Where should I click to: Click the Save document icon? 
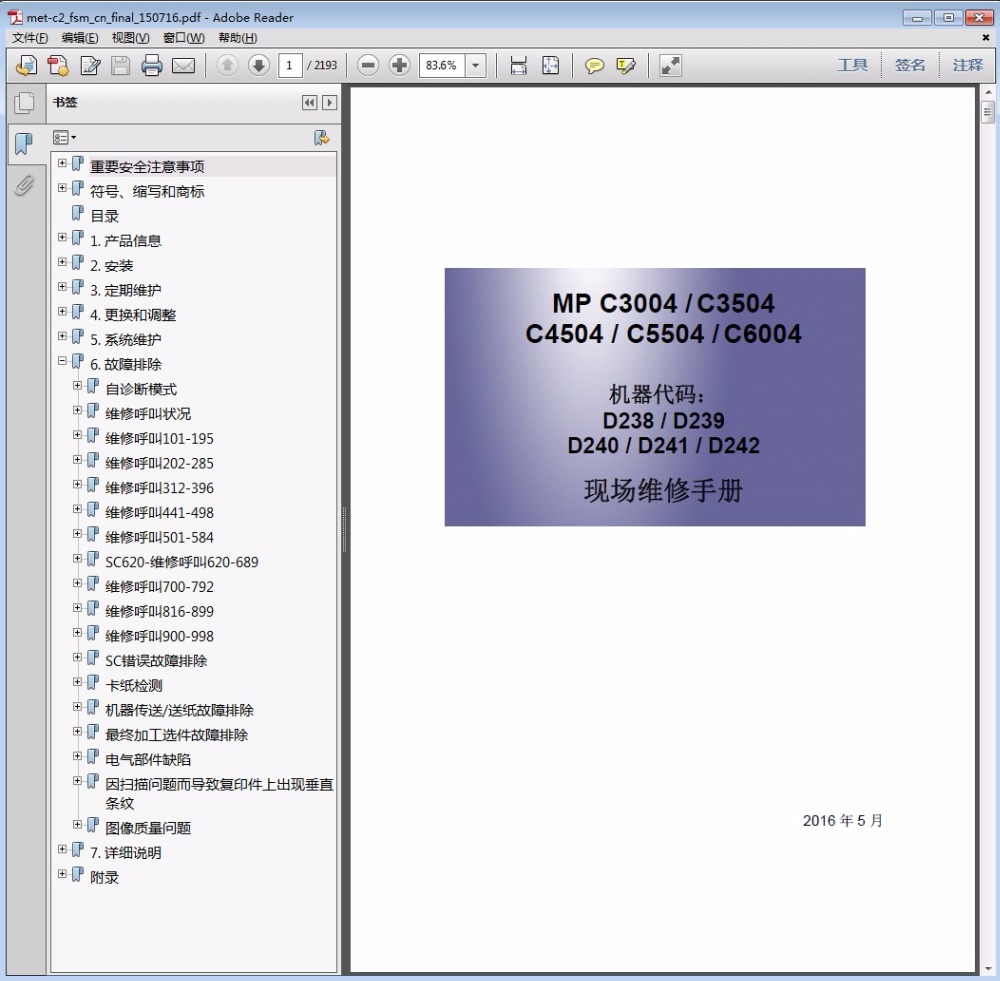[120, 66]
